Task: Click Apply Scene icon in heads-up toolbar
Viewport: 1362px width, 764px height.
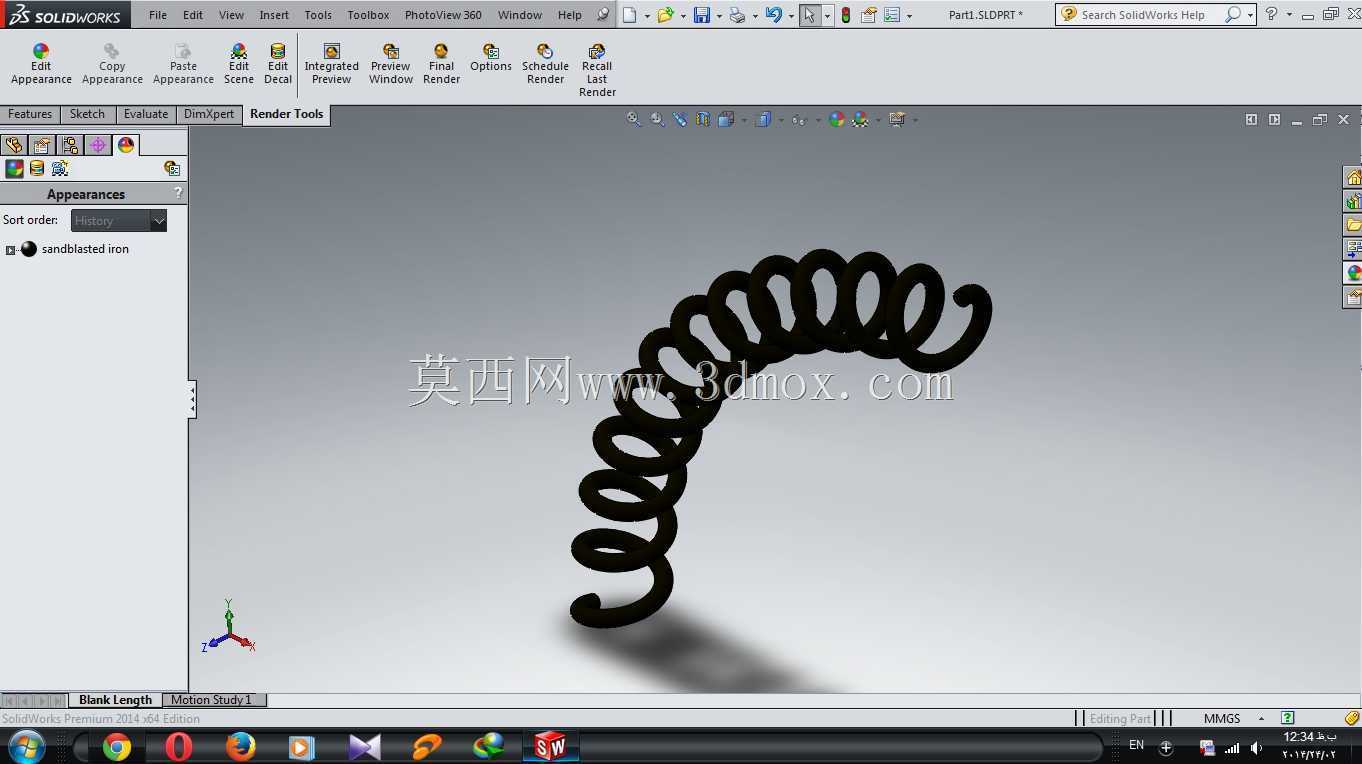Action: point(860,119)
